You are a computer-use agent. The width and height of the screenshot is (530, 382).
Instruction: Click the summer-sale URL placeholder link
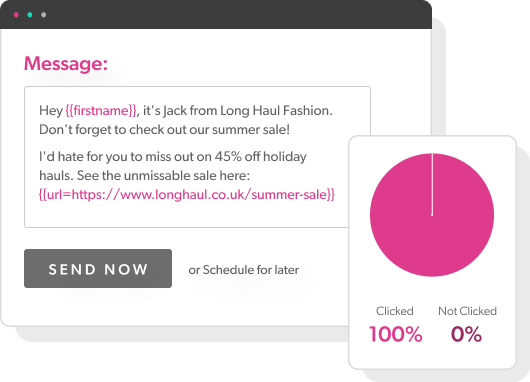pos(187,194)
